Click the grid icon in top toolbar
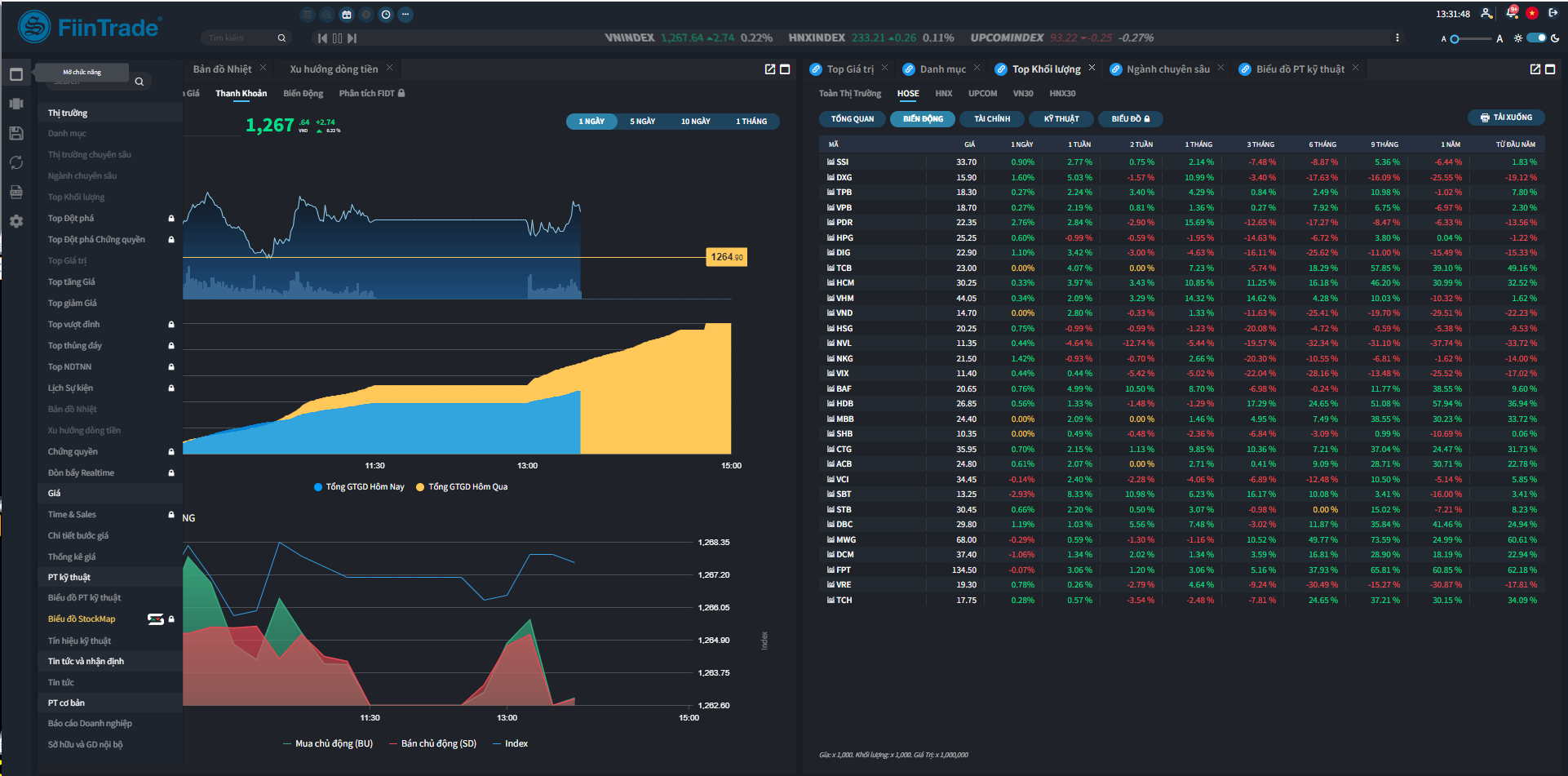This screenshot has height=776, width=1568. pos(308,15)
